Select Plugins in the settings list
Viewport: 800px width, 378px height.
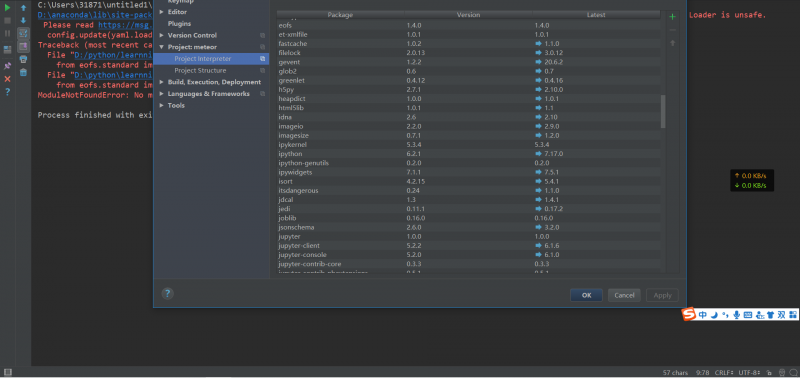179,23
